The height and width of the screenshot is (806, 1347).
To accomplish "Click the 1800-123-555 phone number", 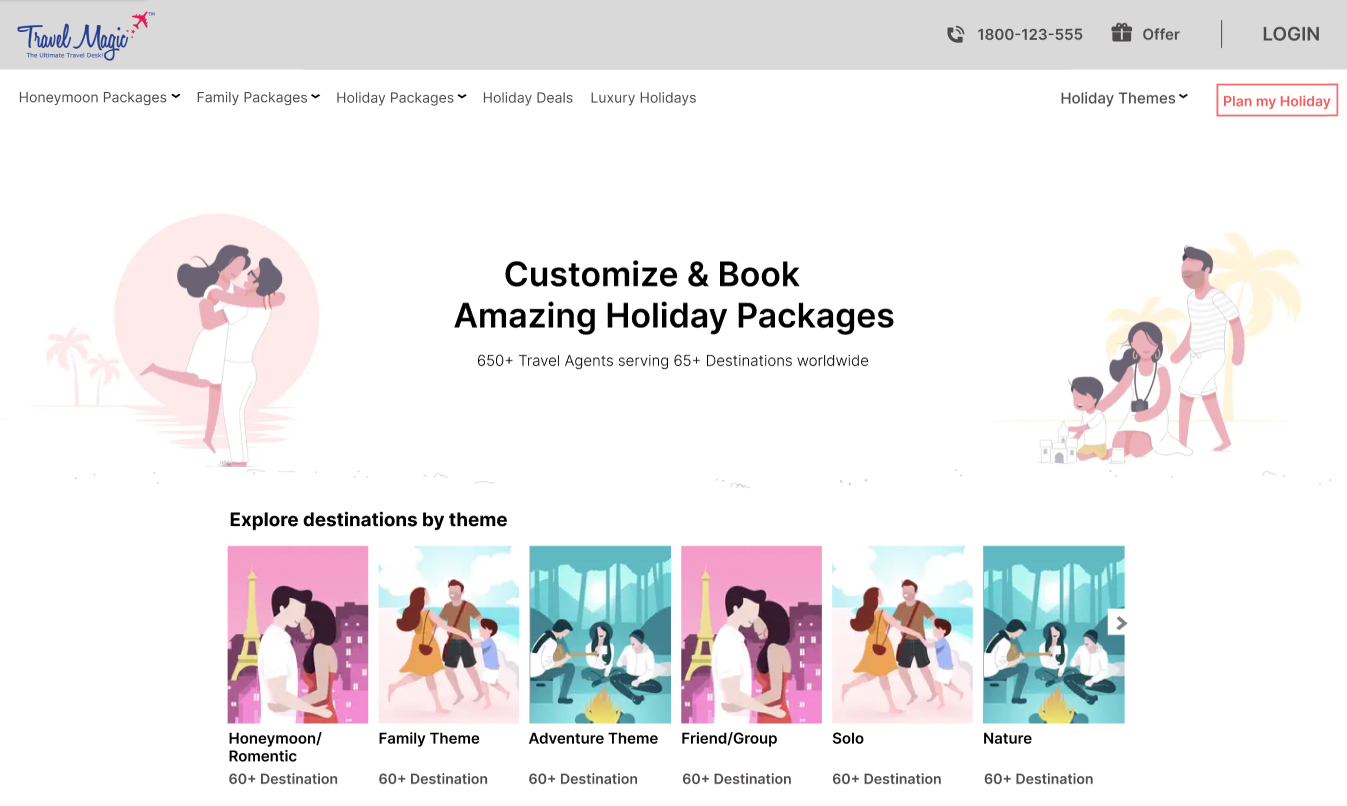I will click(x=1029, y=33).
